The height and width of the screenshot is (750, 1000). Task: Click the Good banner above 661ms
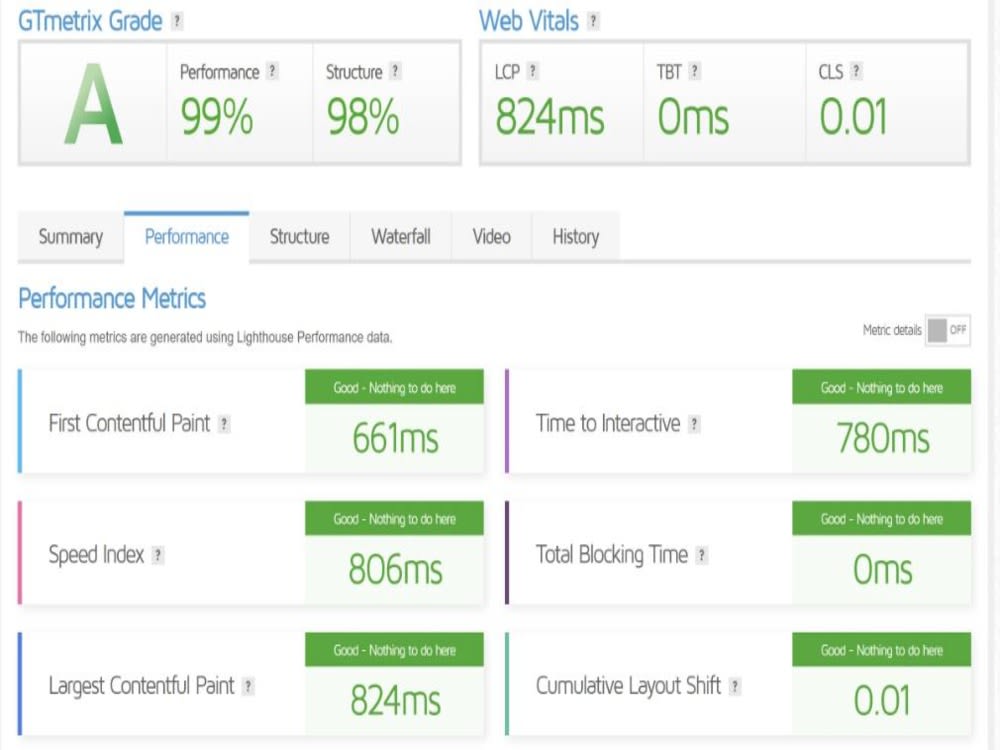(x=394, y=387)
